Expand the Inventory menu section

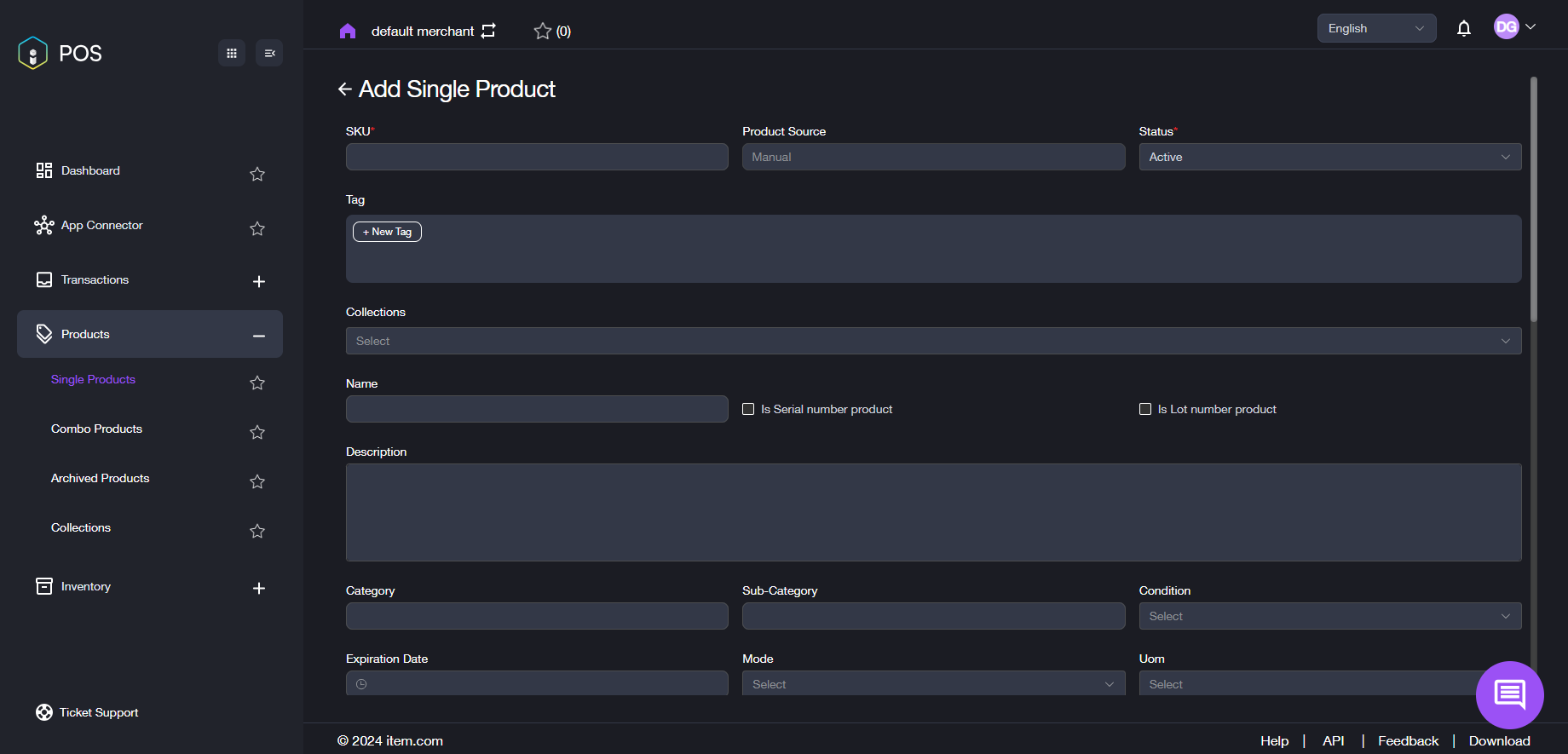(259, 588)
